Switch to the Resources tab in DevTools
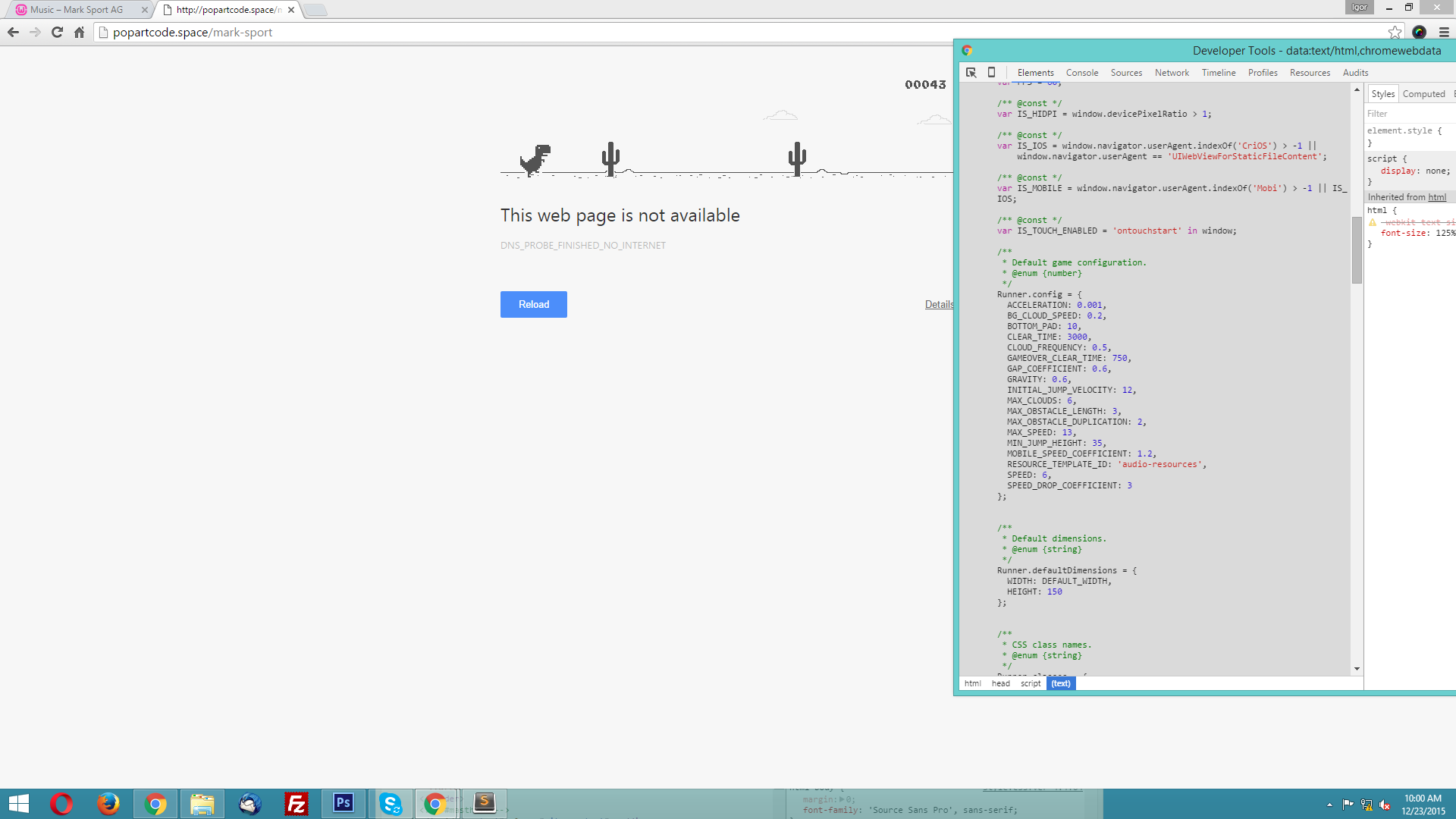The height and width of the screenshot is (819, 1456). 1310,73
